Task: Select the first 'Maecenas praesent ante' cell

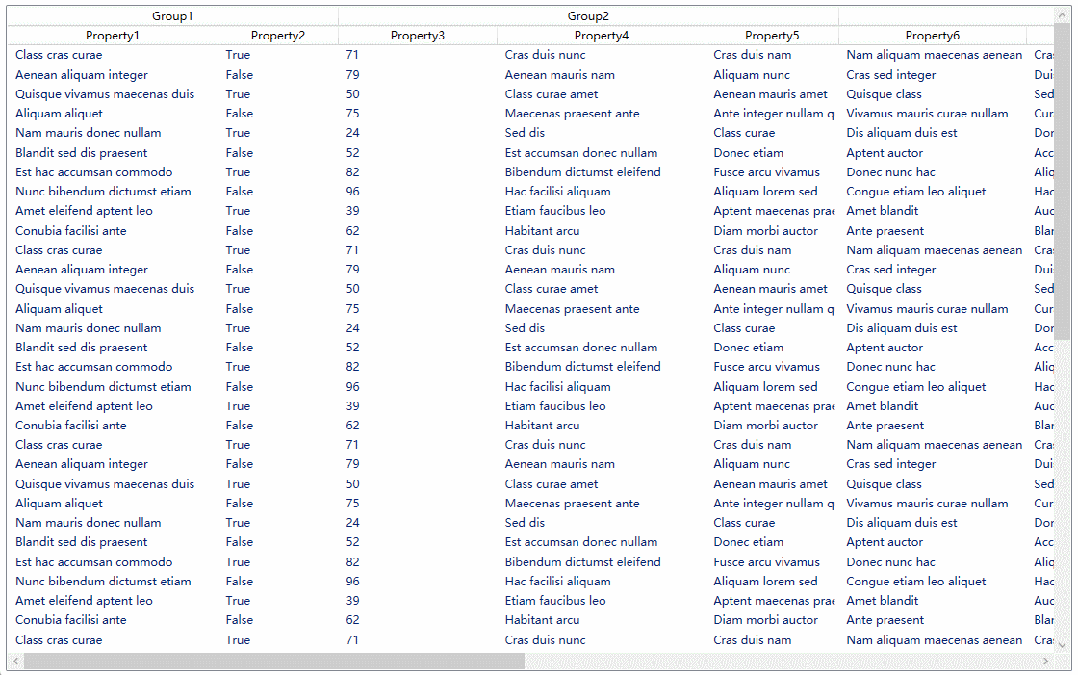Action: coord(602,113)
